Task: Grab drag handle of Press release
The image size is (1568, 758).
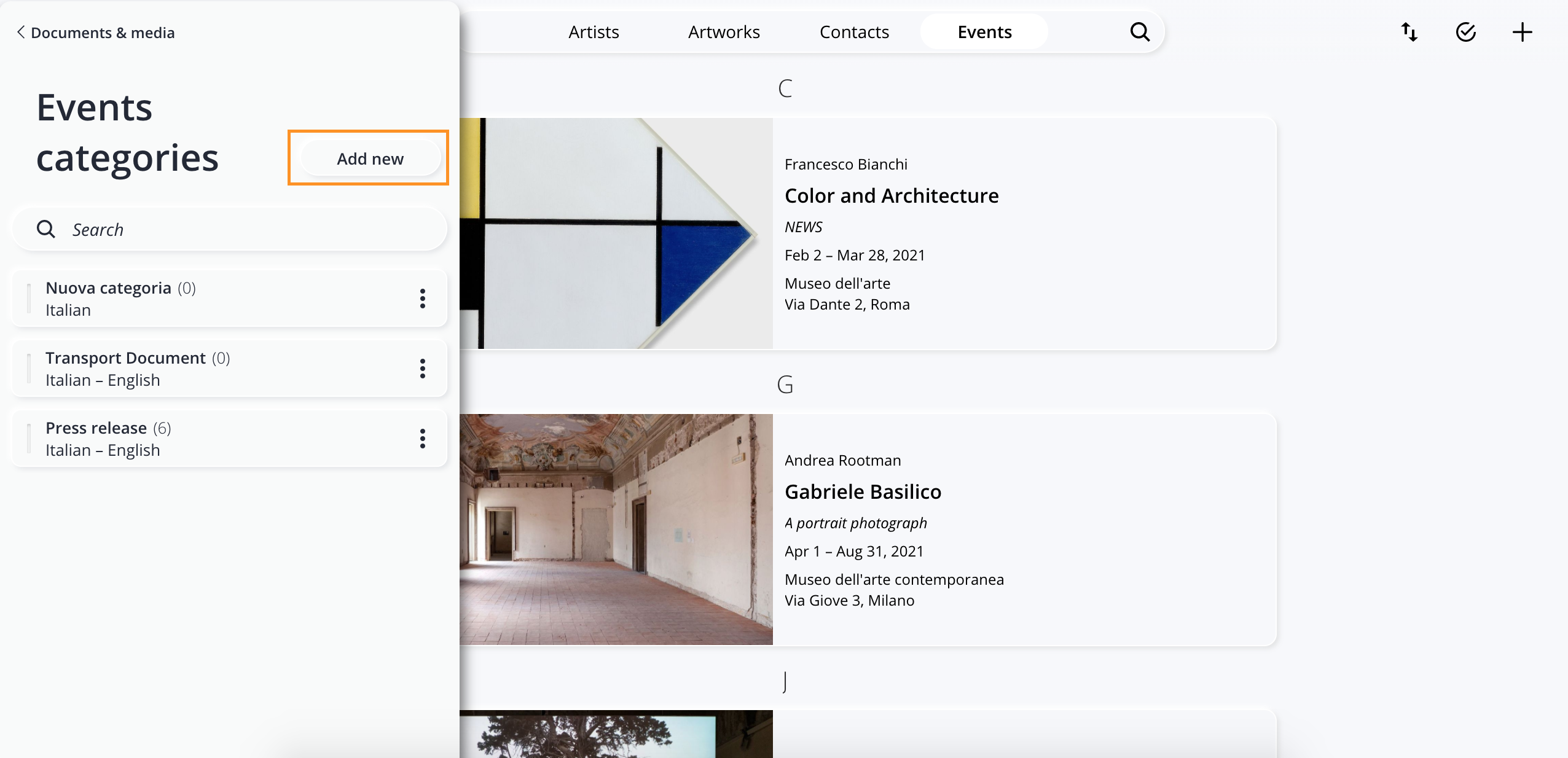Action: 29,439
